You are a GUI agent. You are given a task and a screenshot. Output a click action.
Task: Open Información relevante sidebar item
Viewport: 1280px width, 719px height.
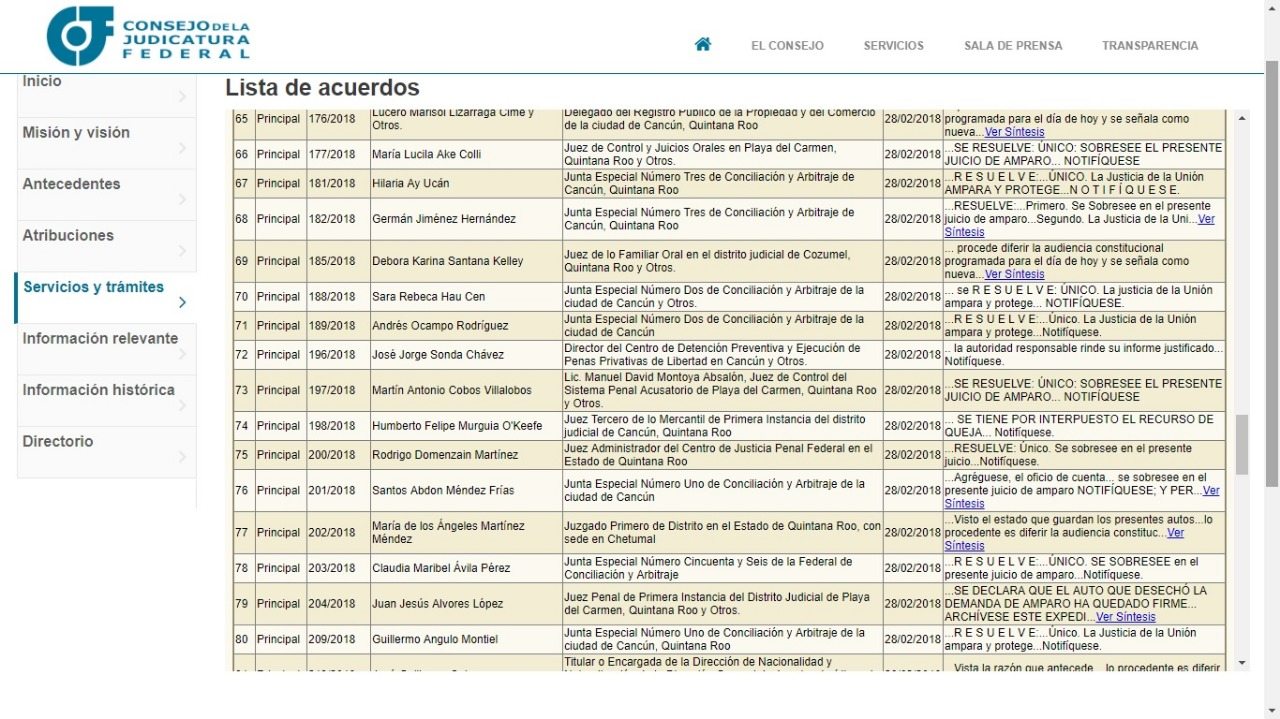click(100, 339)
